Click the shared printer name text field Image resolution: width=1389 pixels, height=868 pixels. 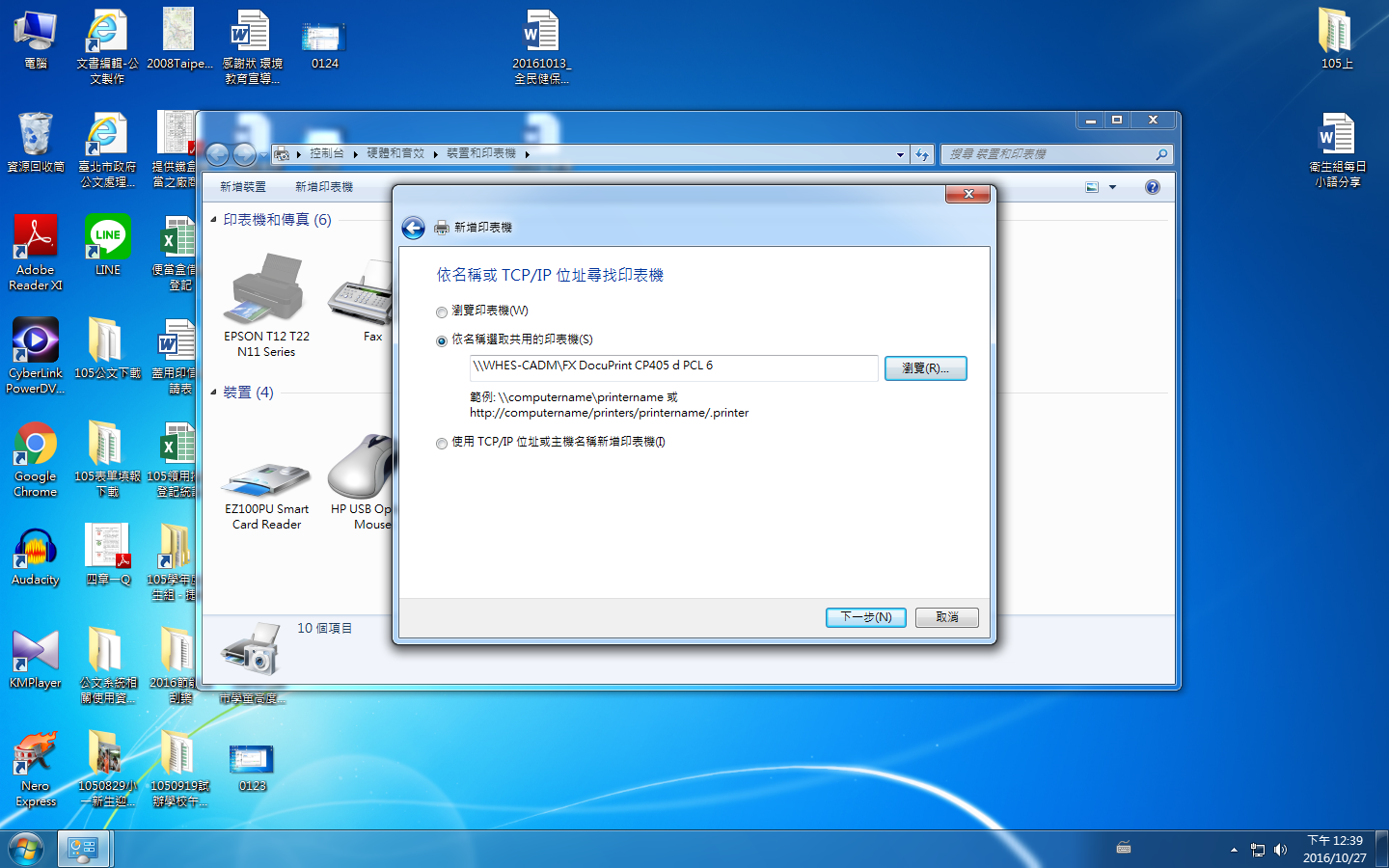click(673, 366)
